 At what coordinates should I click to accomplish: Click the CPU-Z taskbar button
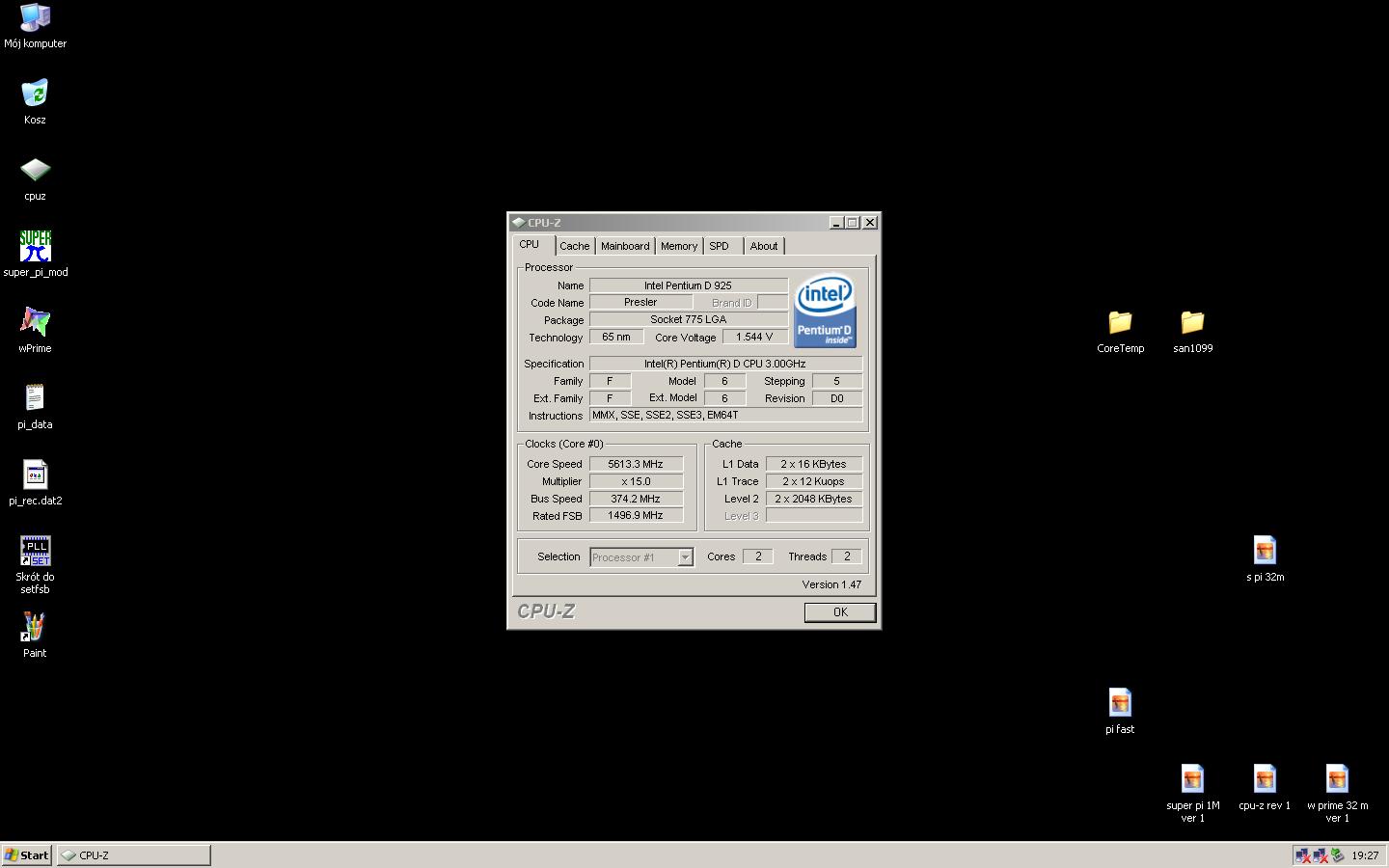133,855
